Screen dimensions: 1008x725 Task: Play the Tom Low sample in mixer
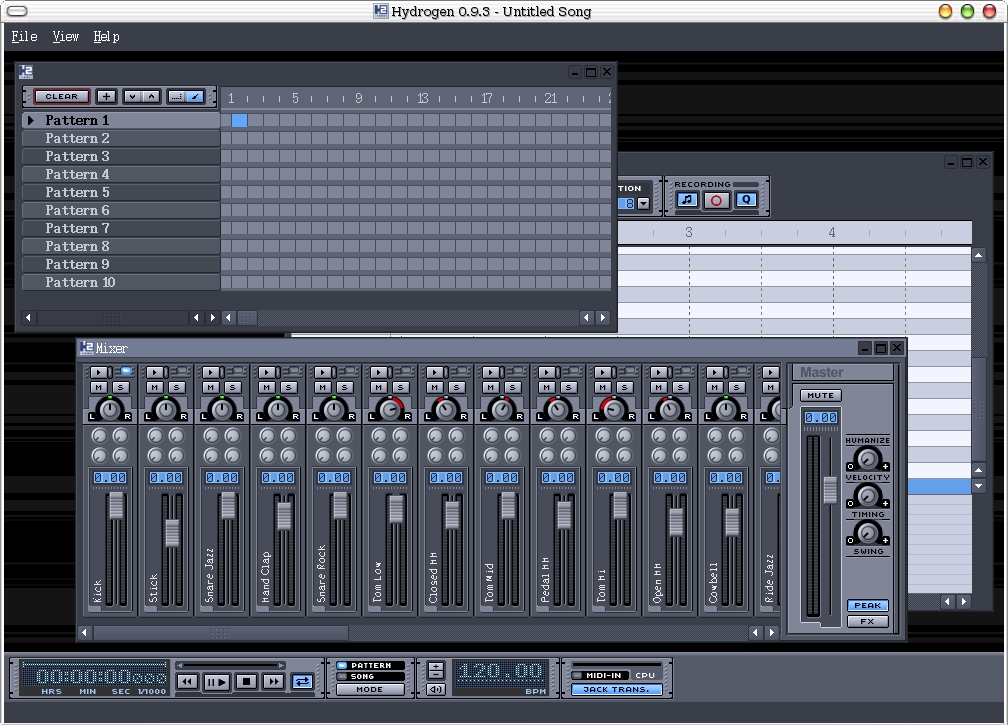pyautogui.click(x=379, y=372)
